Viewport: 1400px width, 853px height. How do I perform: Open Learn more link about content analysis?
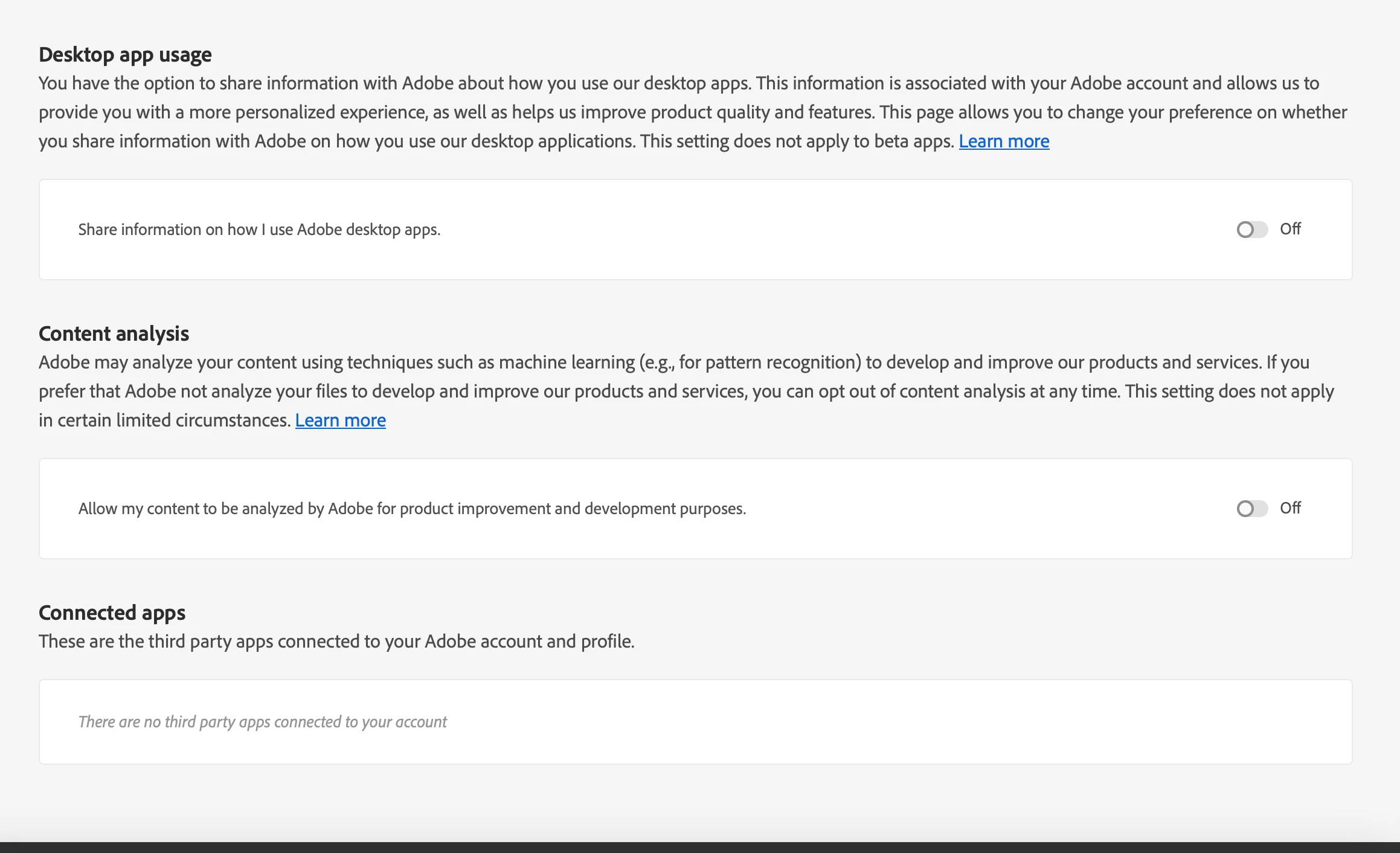pos(340,420)
